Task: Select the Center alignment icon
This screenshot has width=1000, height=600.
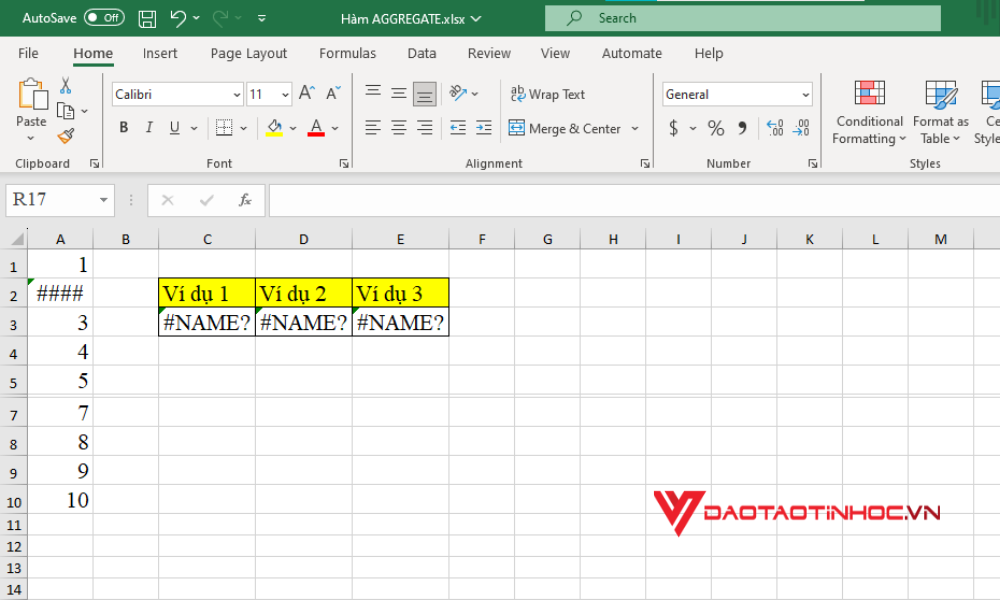Action: (x=398, y=128)
